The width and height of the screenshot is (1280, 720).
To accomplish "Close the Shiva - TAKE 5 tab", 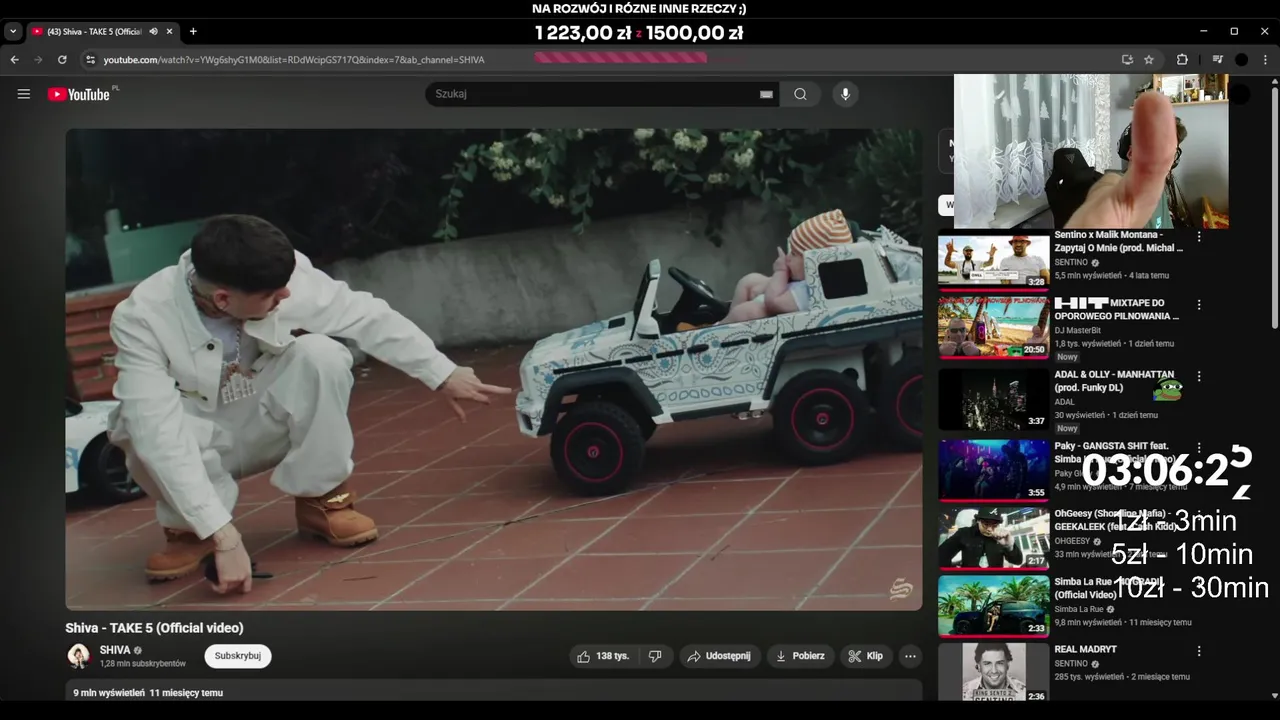I will 169,32.
